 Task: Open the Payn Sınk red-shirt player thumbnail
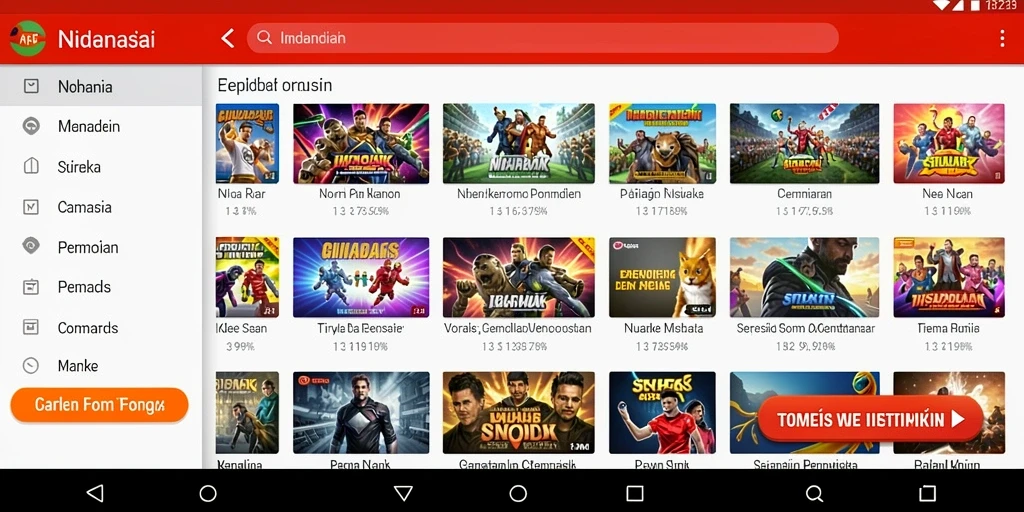coord(662,413)
